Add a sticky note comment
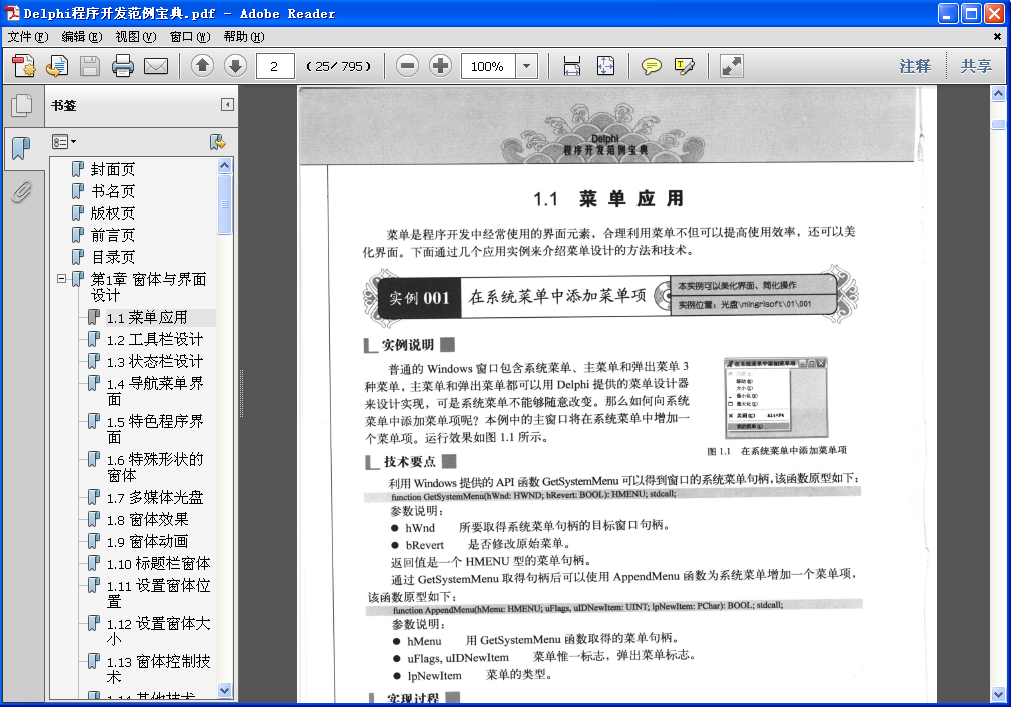This screenshot has width=1011, height=707. pyautogui.click(x=652, y=66)
